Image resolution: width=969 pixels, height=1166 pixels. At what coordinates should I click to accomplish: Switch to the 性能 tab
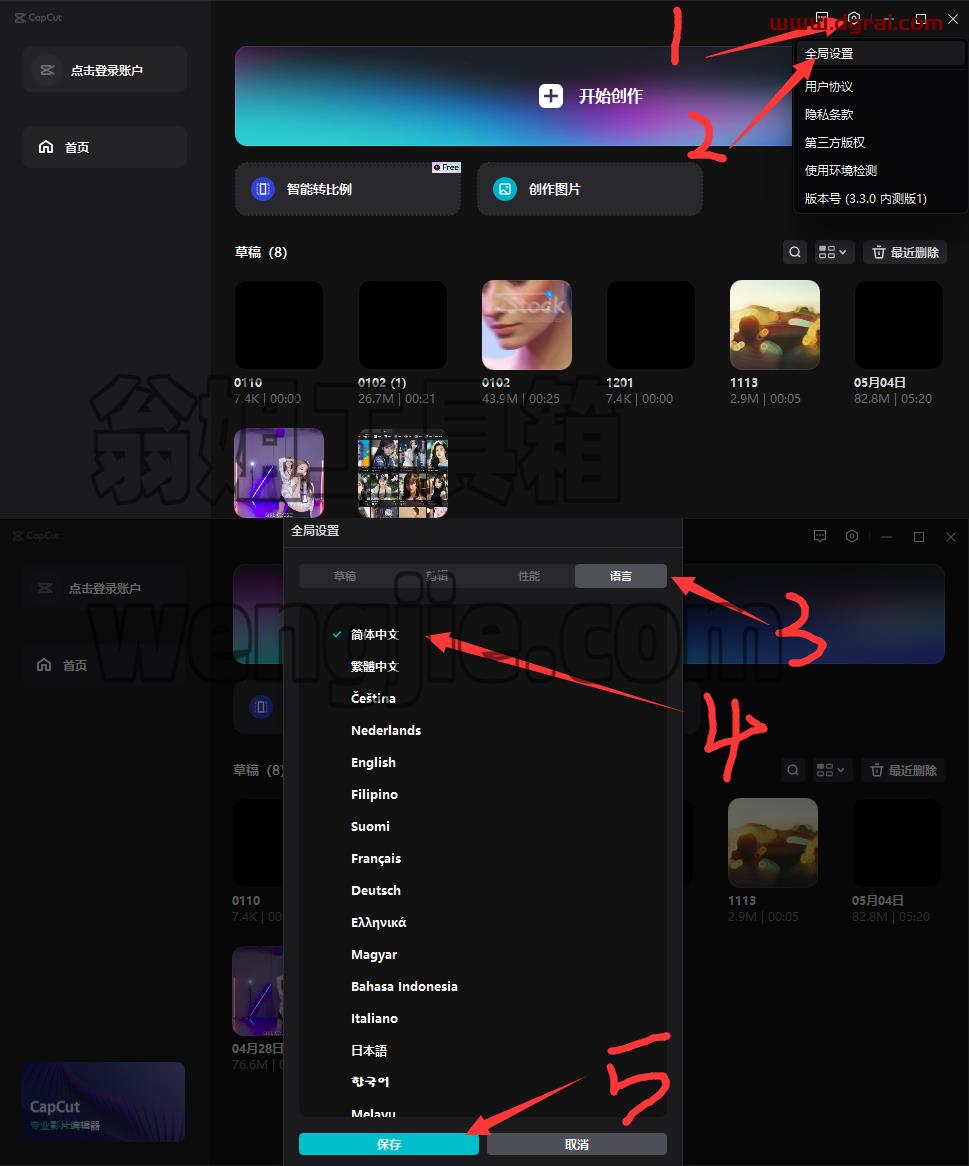click(x=529, y=576)
